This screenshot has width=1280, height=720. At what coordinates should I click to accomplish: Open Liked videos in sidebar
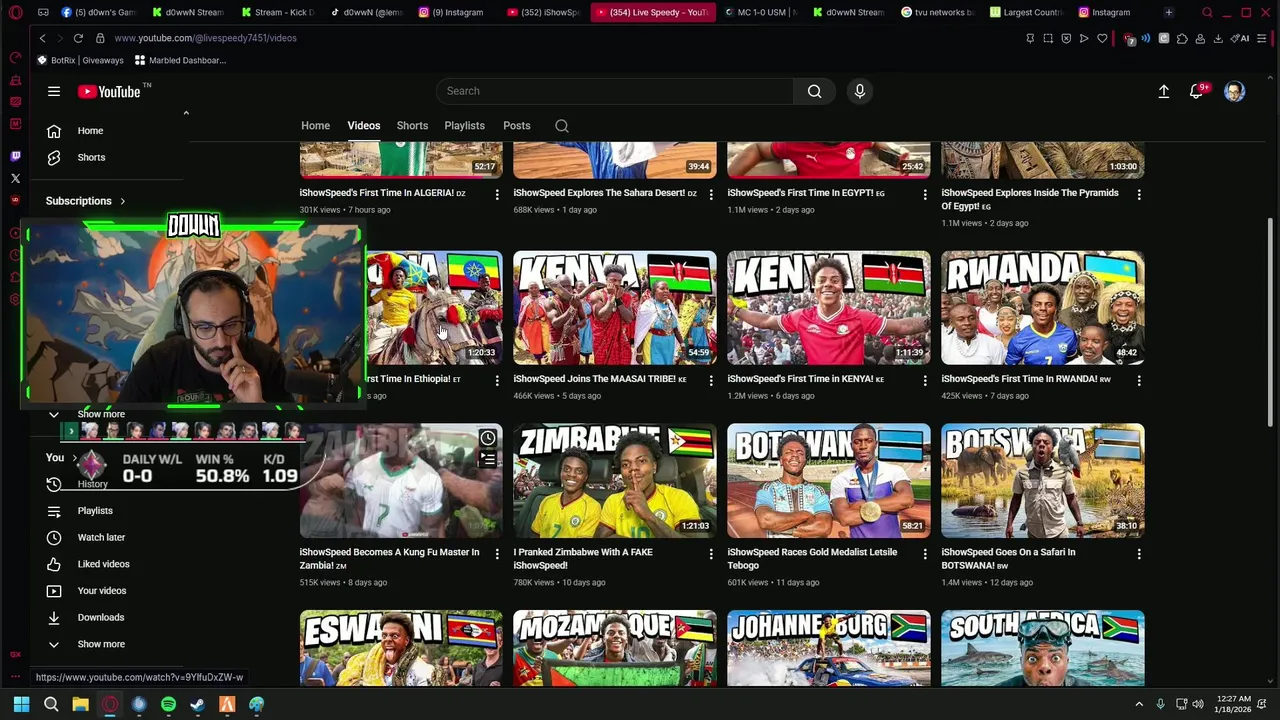coord(103,564)
